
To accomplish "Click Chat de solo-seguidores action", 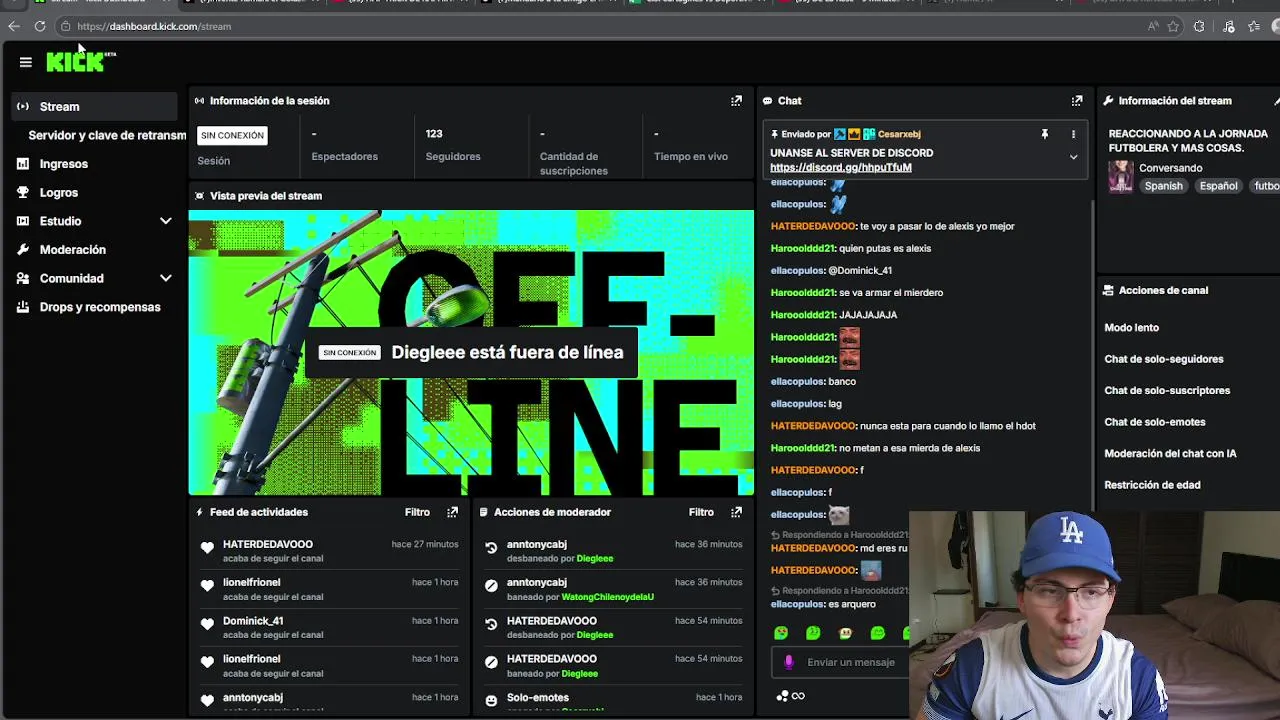I will (1164, 359).
